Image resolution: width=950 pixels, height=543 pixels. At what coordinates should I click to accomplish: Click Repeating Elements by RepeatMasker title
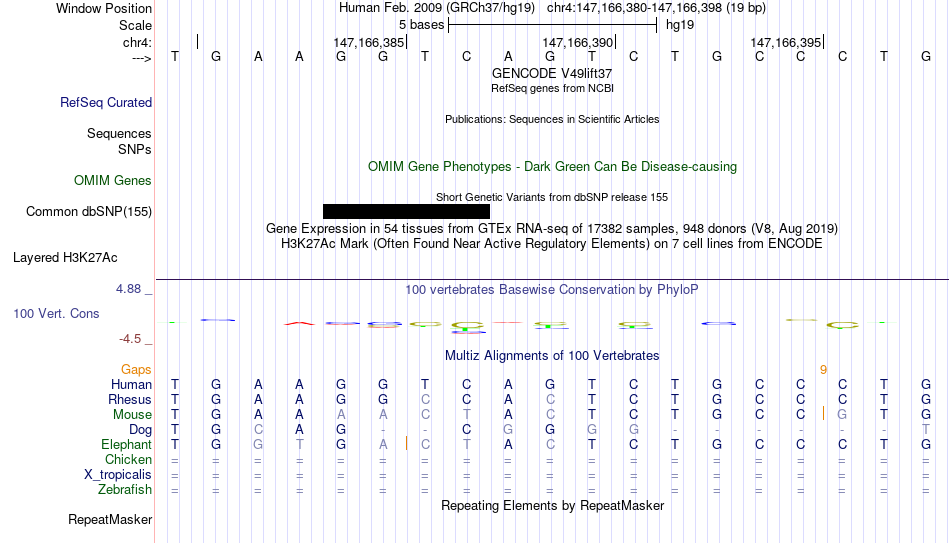(552, 505)
